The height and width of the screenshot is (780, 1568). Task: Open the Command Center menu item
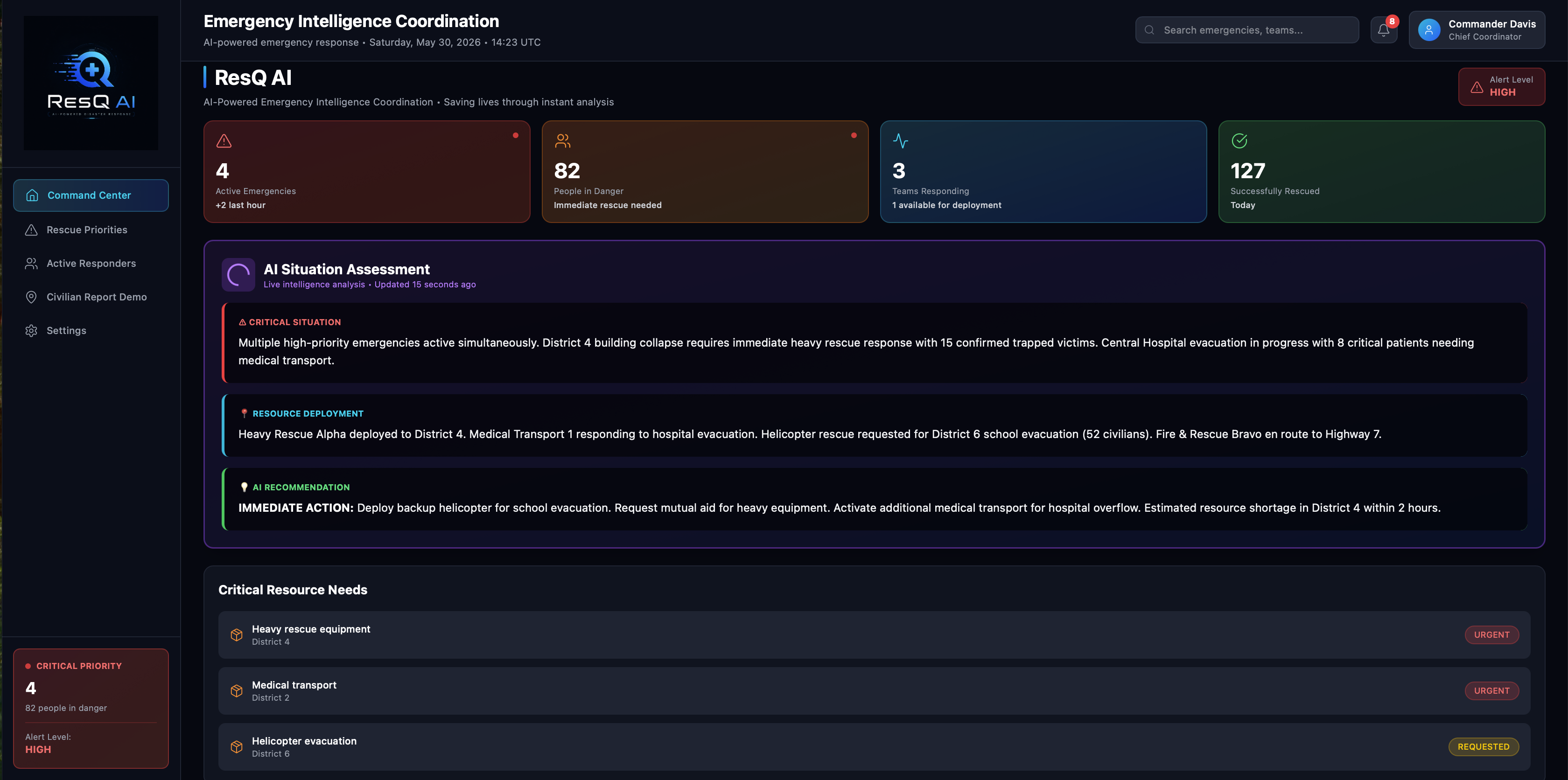coord(91,195)
